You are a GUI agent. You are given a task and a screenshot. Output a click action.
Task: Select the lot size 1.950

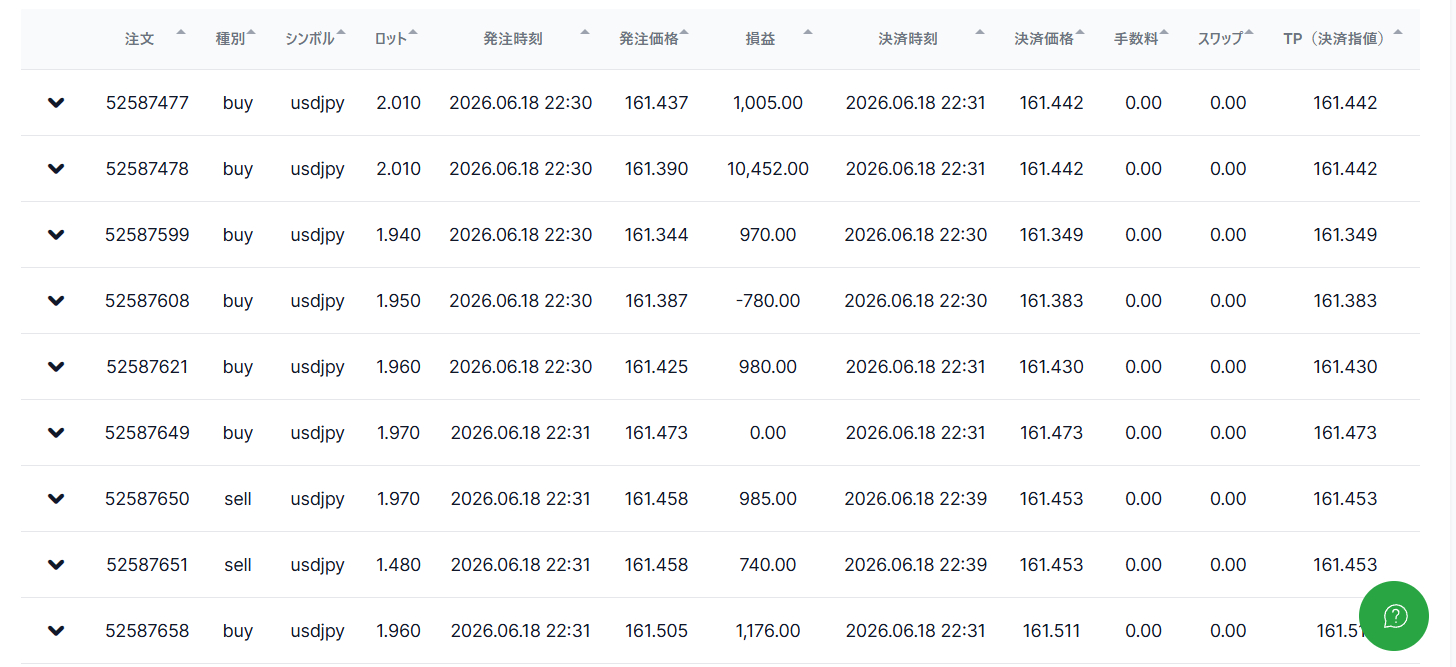point(398,301)
